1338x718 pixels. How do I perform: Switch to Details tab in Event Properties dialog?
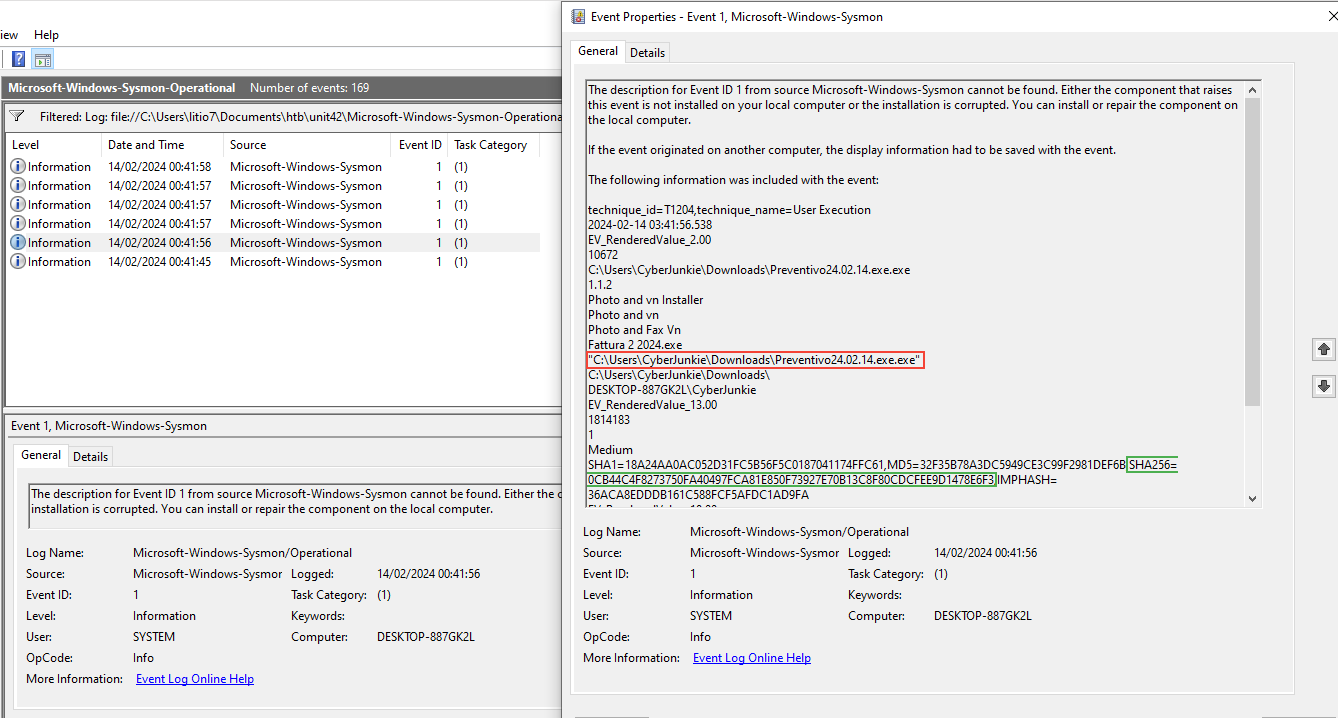[x=647, y=53]
